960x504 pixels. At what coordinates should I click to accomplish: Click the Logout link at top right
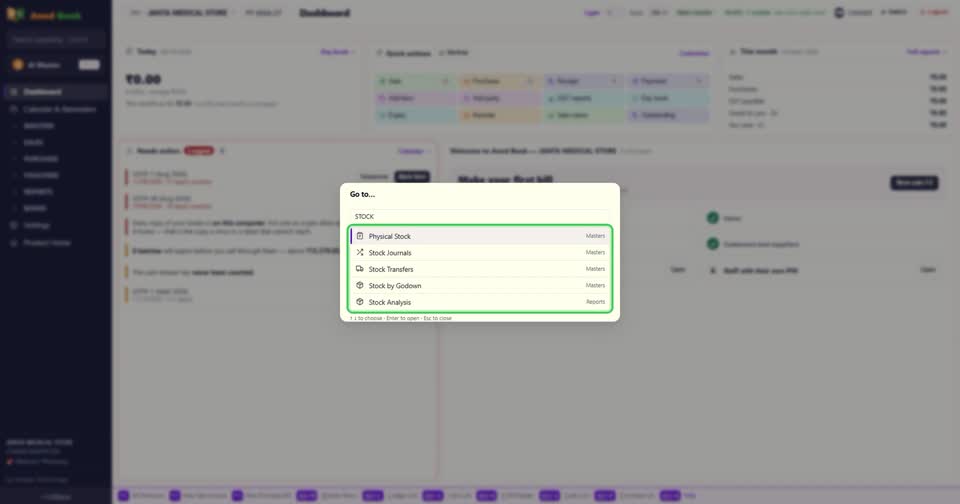tap(934, 12)
